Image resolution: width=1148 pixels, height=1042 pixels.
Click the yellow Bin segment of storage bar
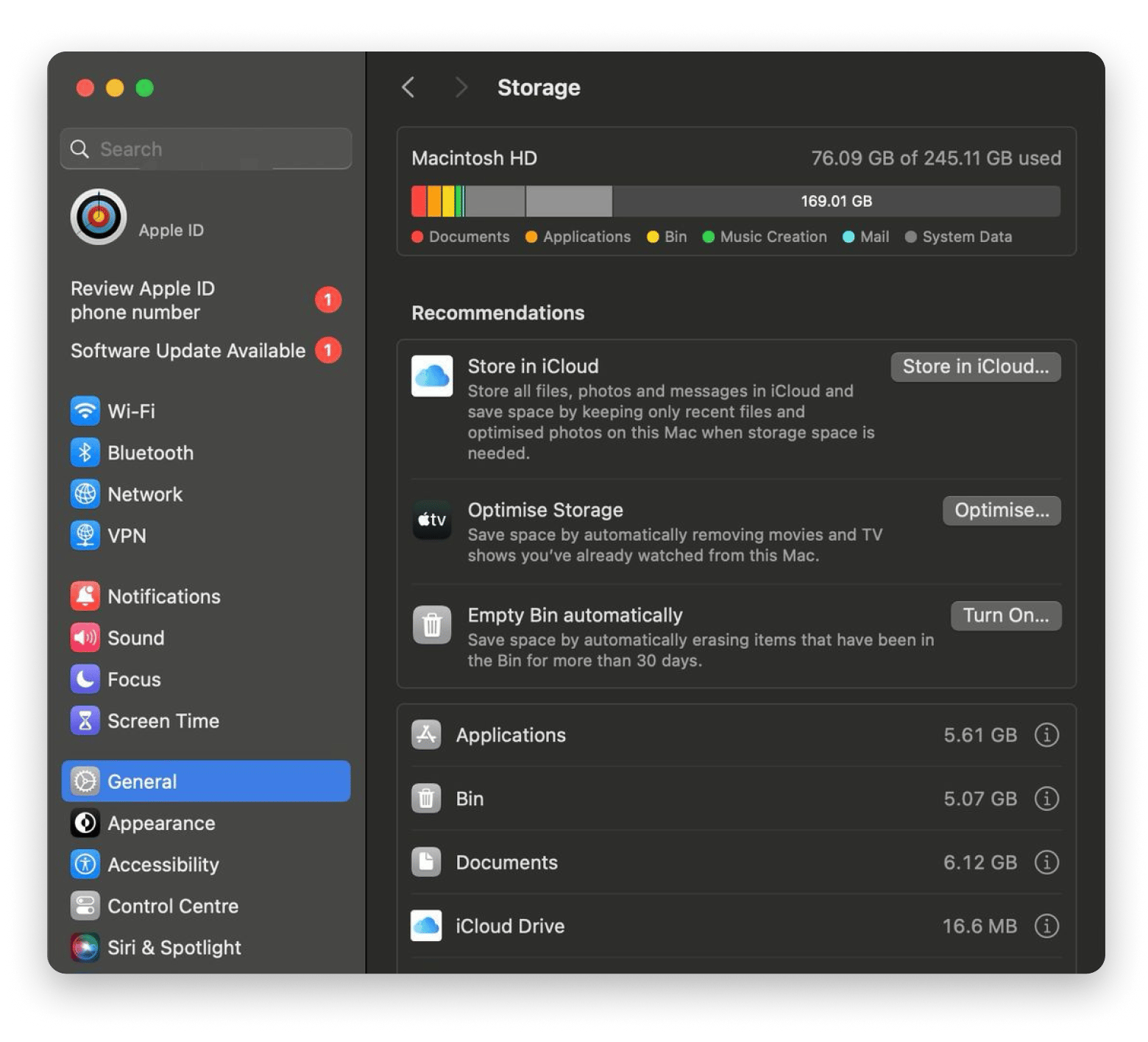tap(448, 201)
